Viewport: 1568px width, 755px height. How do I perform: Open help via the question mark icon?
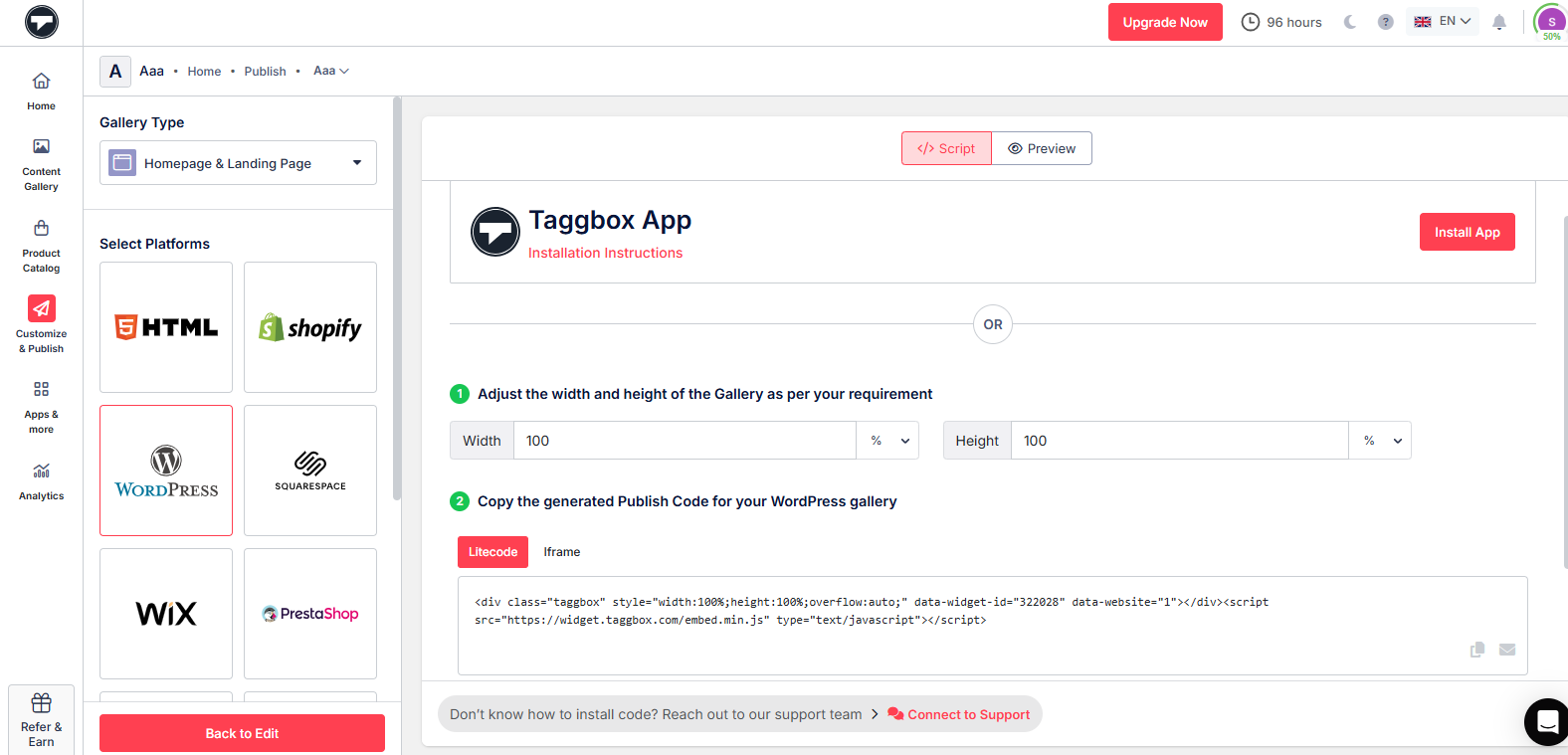pyautogui.click(x=1385, y=22)
